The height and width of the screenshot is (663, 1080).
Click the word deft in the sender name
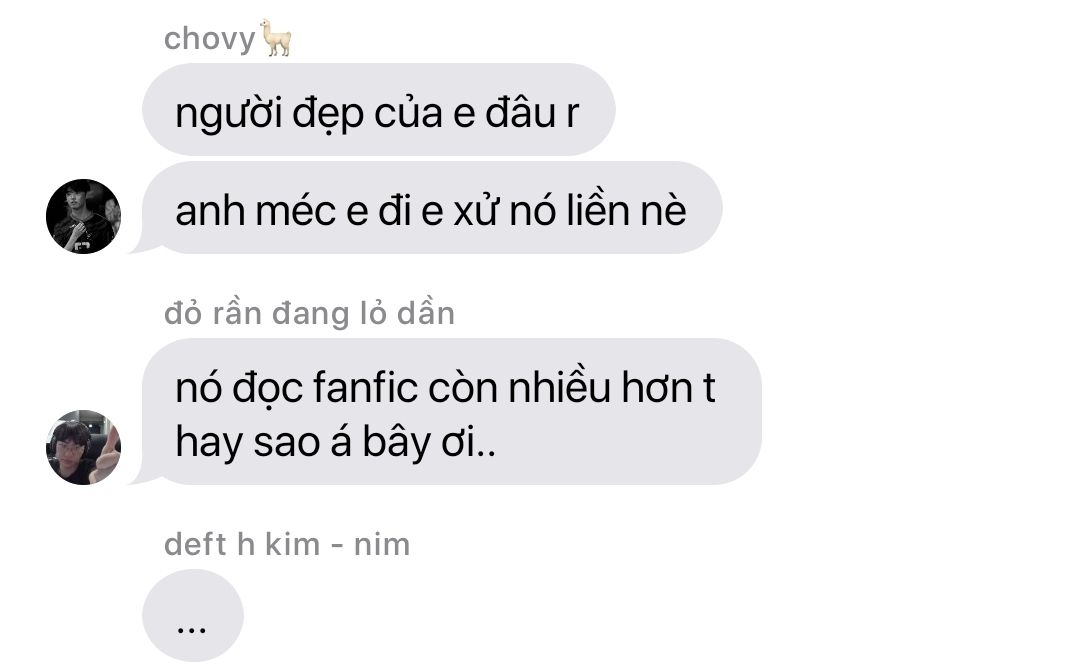196,545
